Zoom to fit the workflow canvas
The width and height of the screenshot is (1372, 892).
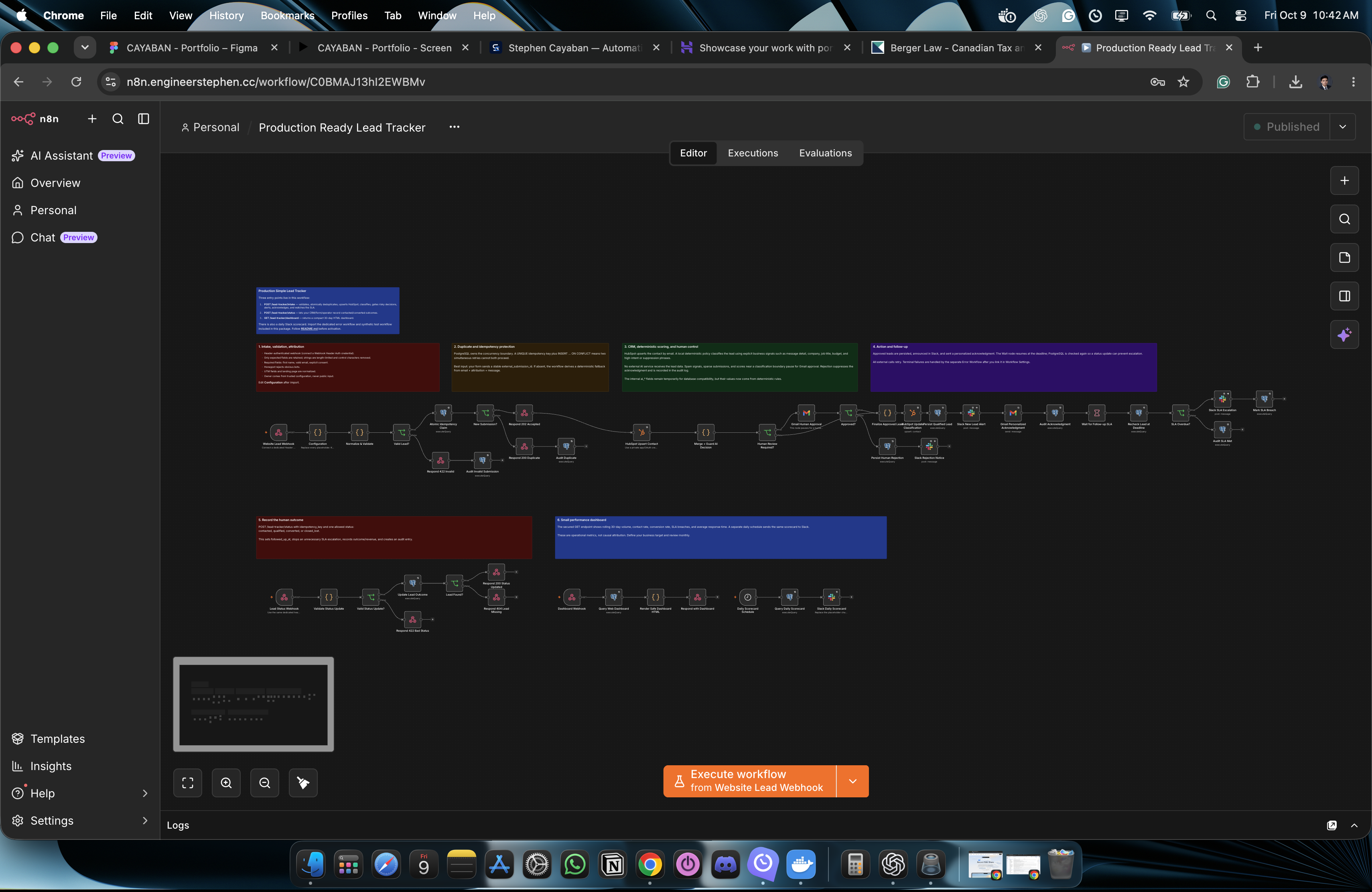pos(188,783)
